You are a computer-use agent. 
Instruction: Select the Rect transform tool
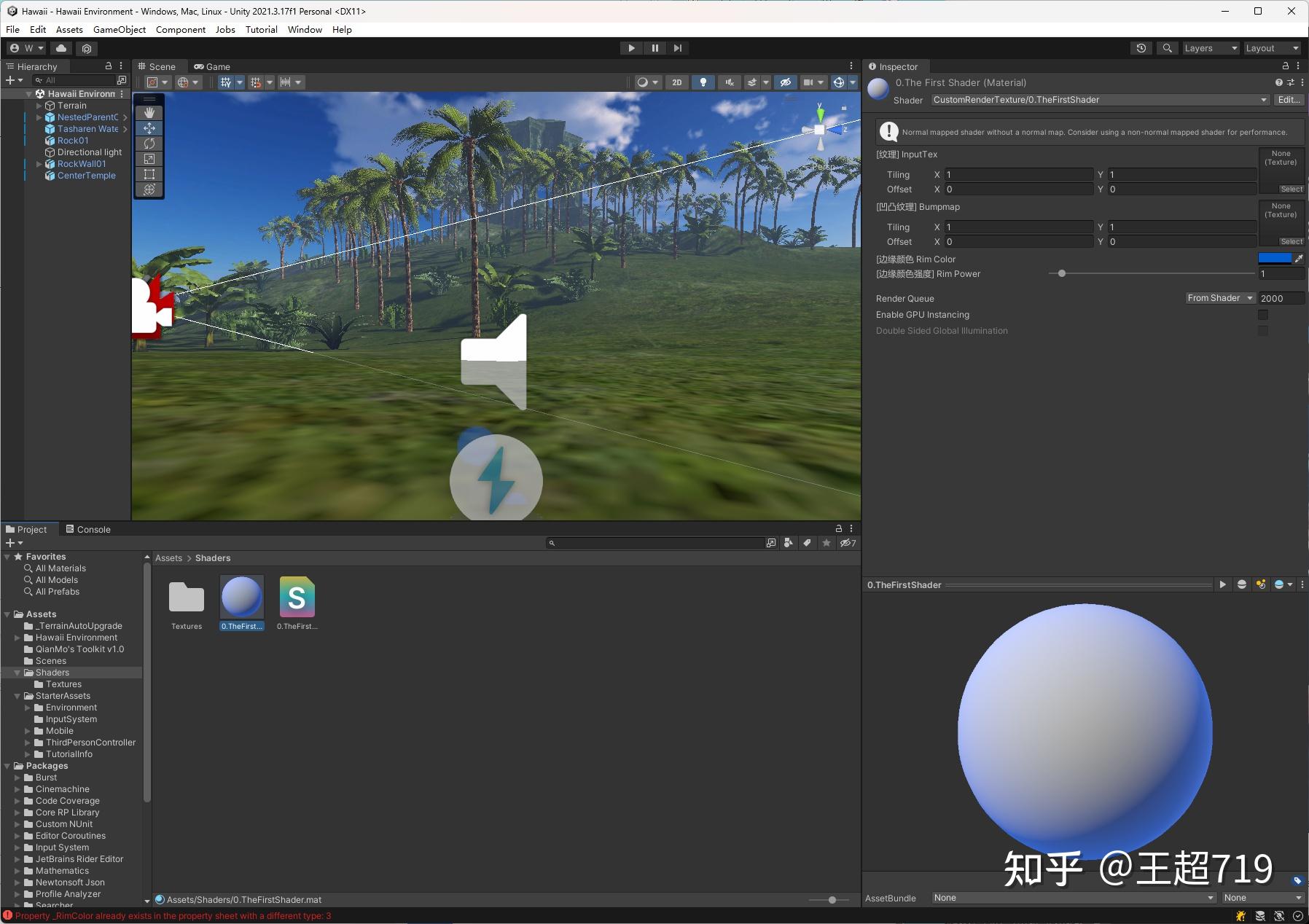149,174
